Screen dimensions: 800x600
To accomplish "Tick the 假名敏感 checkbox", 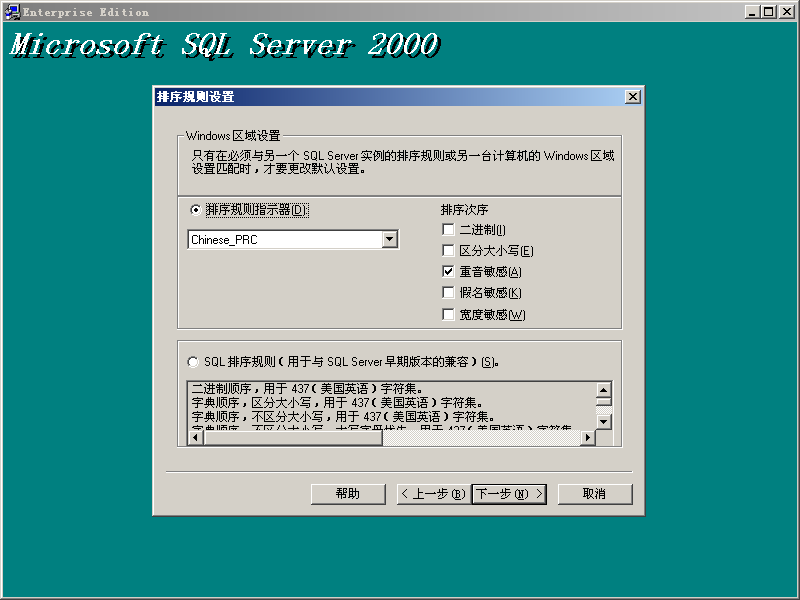I will pyautogui.click(x=448, y=293).
